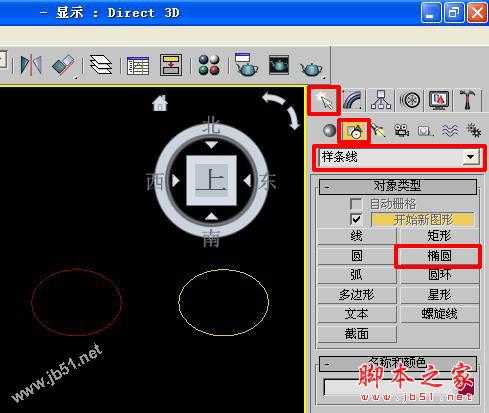
Task: Minimize the application window
Action: pyautogui.click(x=431, y=13)
